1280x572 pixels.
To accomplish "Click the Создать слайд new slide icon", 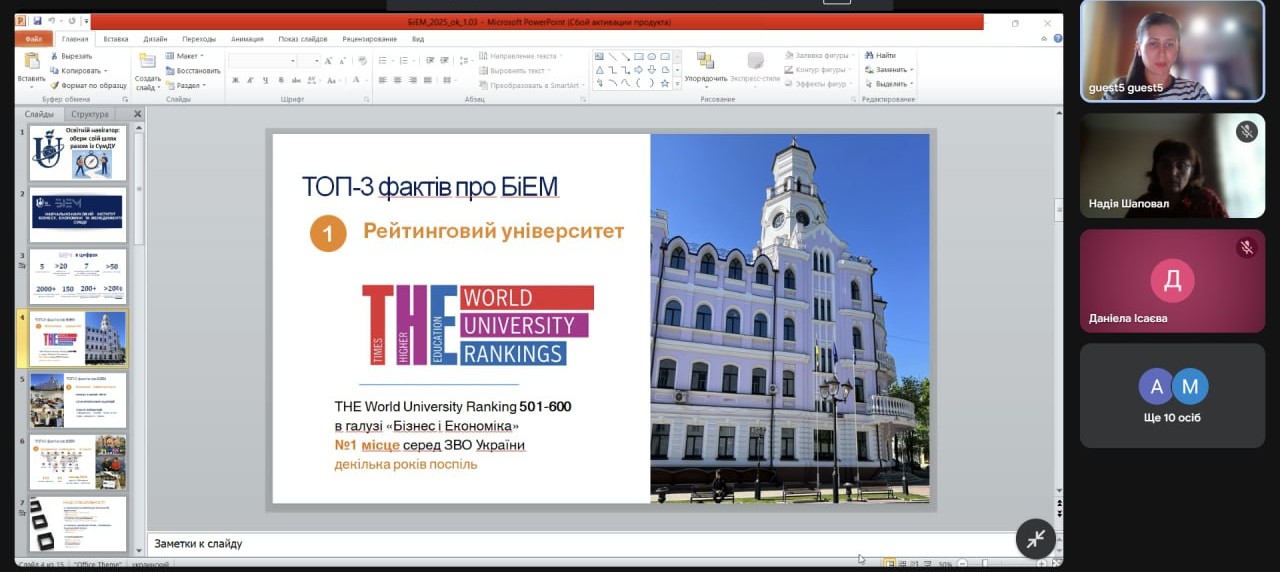I will click(147, 63).
